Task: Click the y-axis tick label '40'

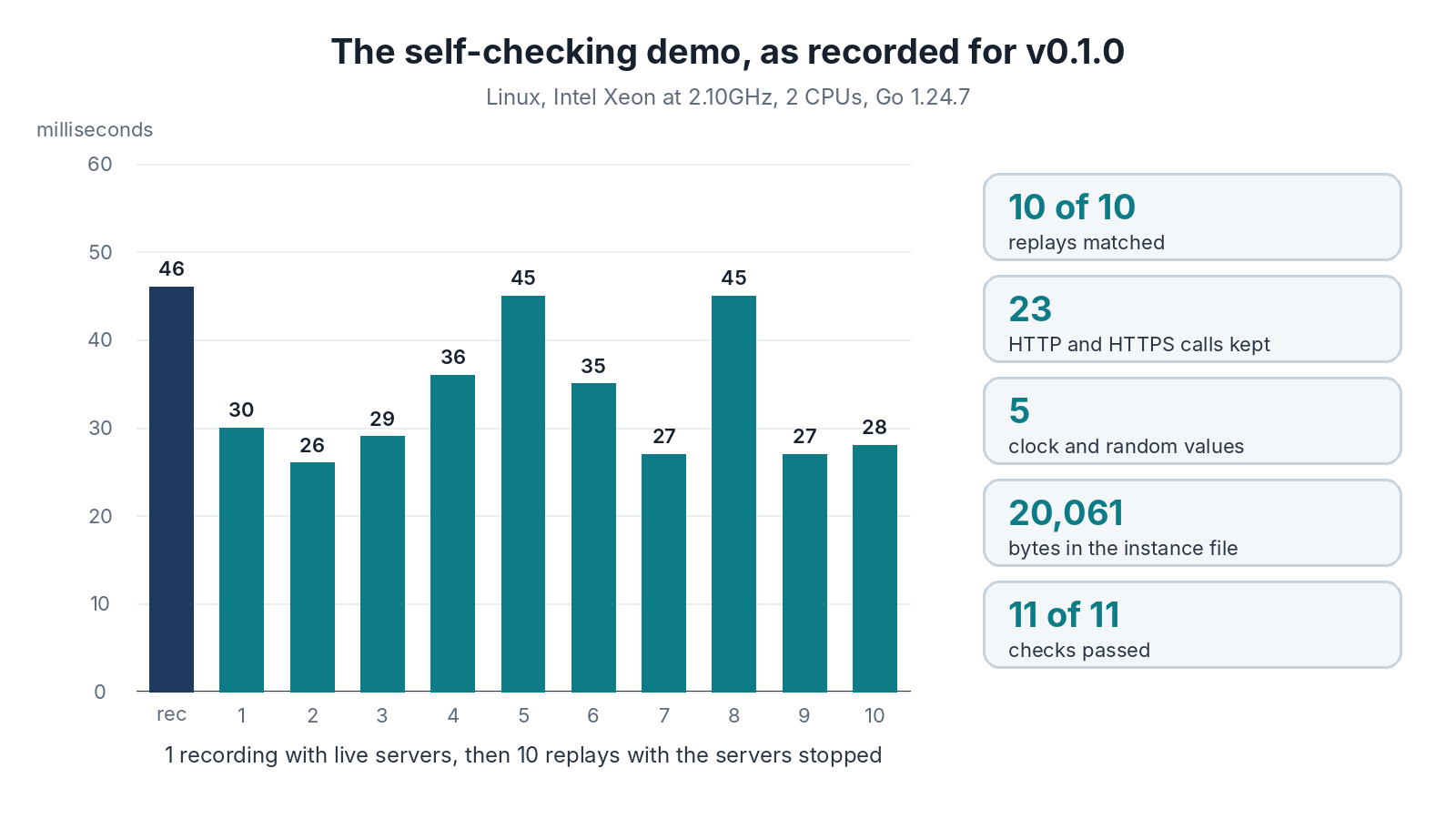Action: point(100,340)
